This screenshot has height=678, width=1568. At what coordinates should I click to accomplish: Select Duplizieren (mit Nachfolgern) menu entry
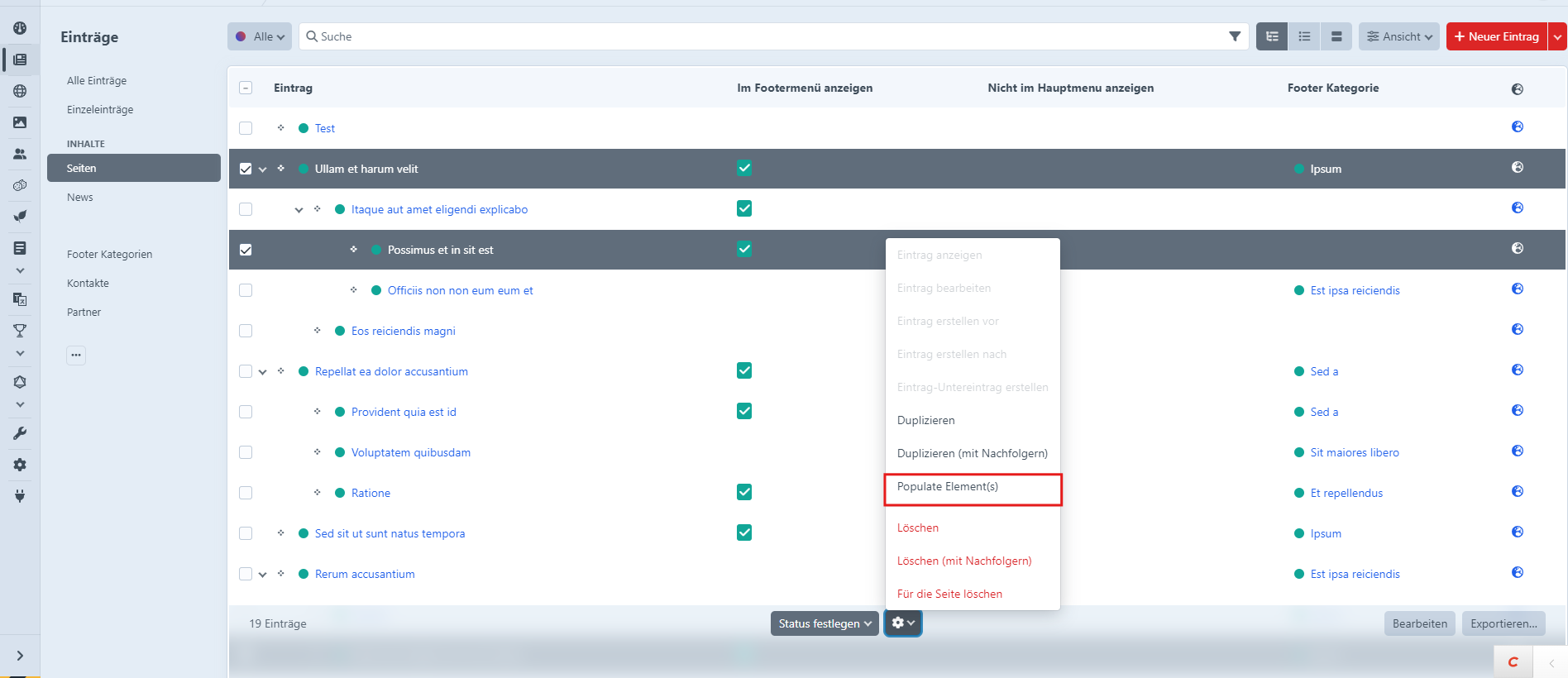[x=972, y=453]
